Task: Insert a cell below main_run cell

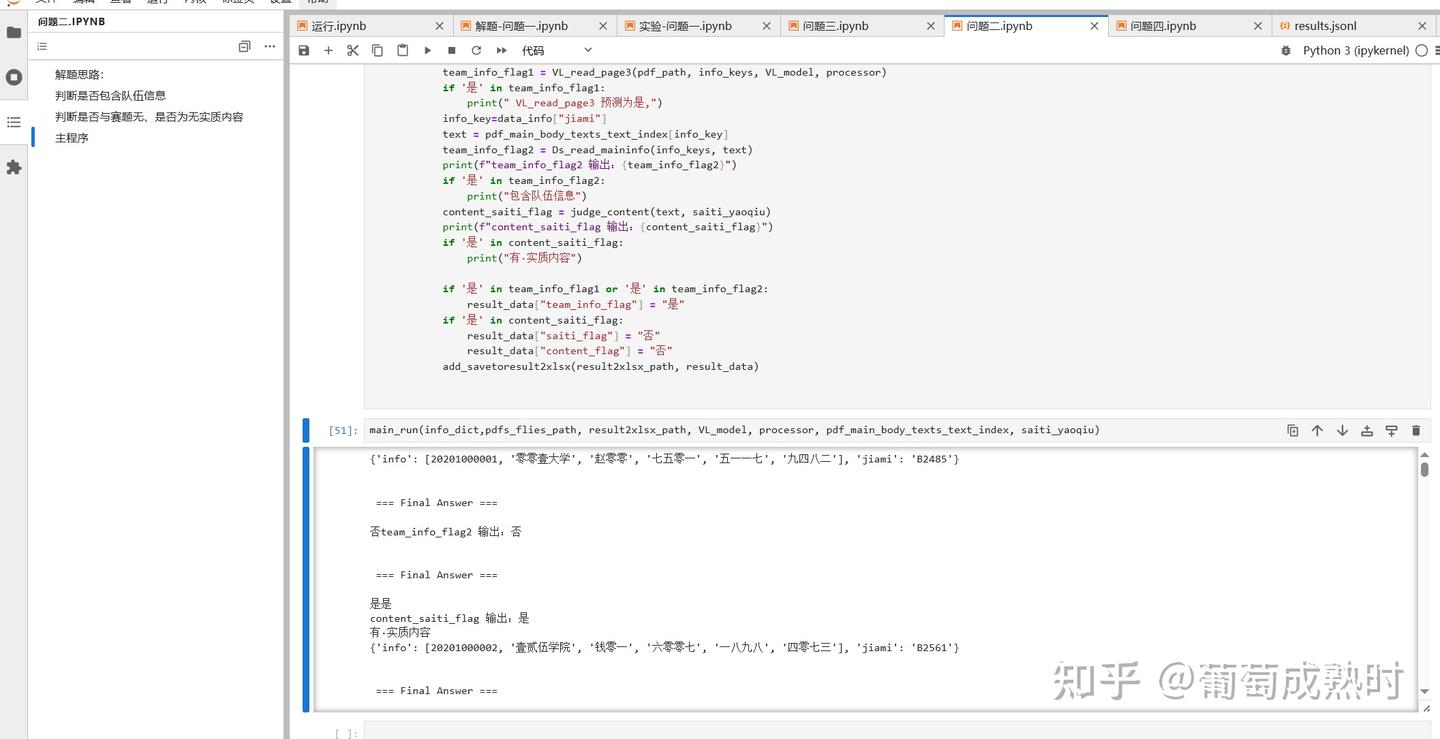Action: (x=1391, y=430)
